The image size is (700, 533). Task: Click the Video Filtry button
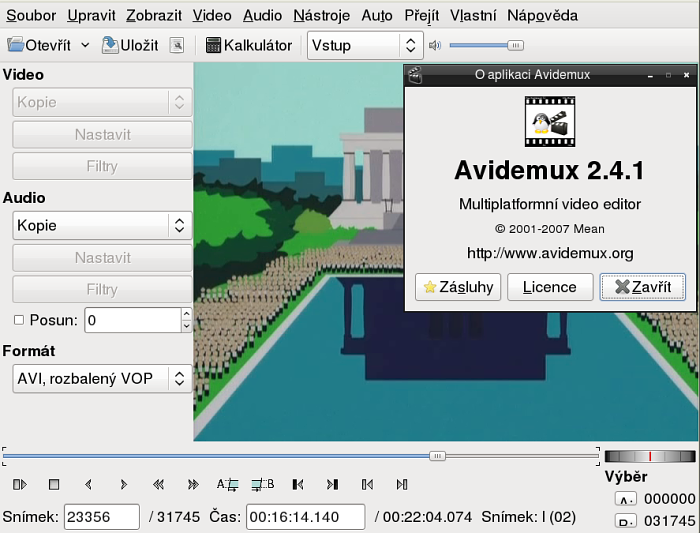tap(103, 166)
